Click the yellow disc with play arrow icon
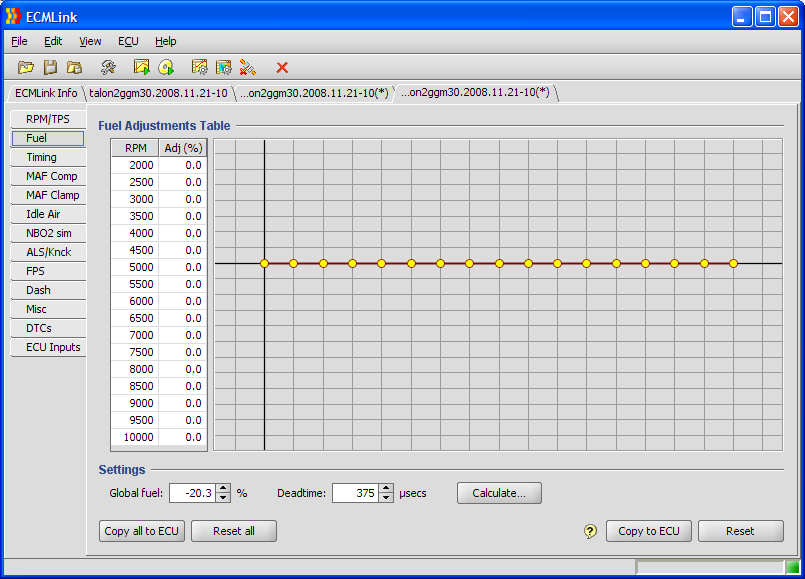The height and width of the screenshot is (579, 805). (x=166, y=67)
